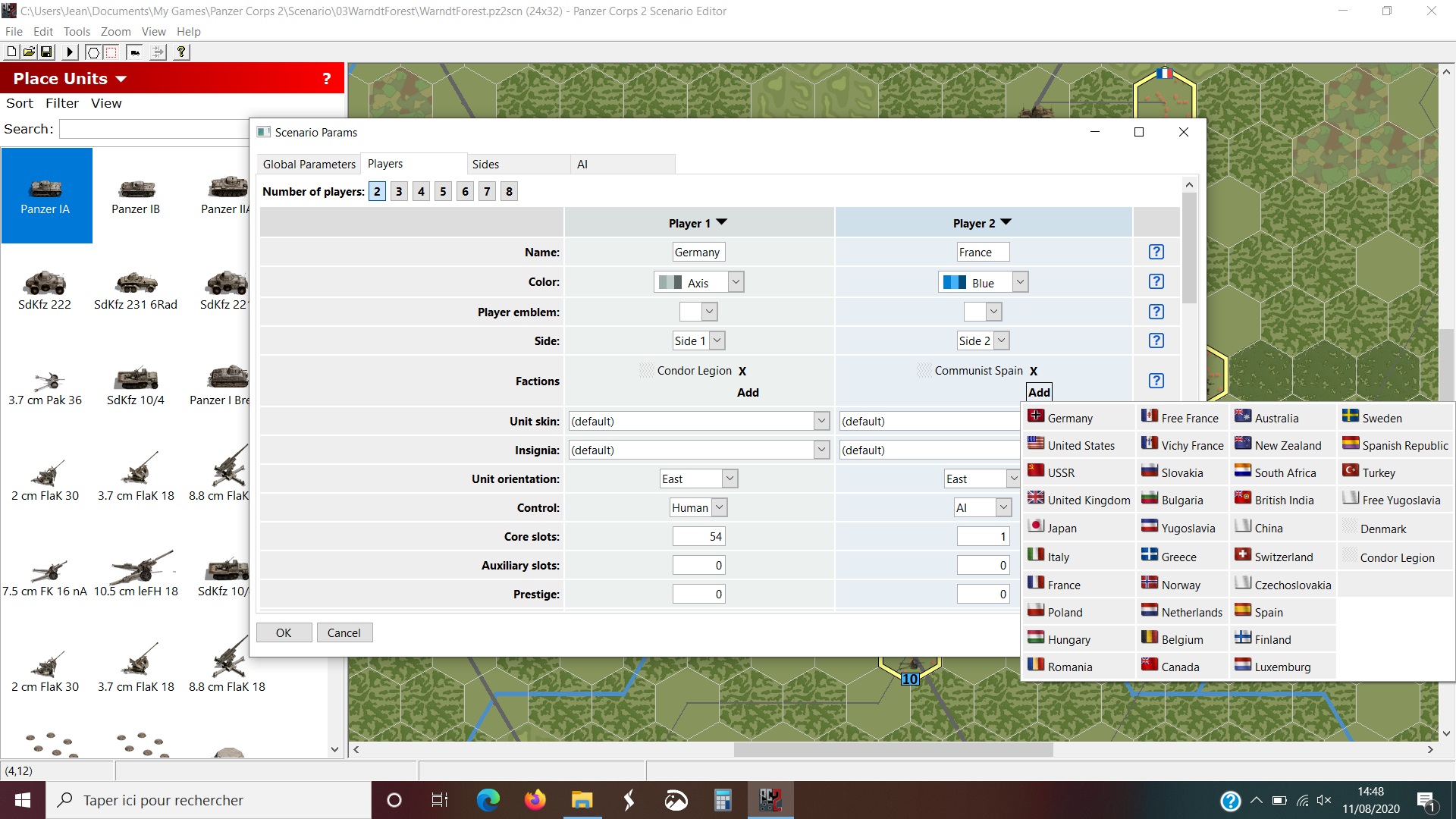
Task: Set number of players to 8
Action: (509, 191)
